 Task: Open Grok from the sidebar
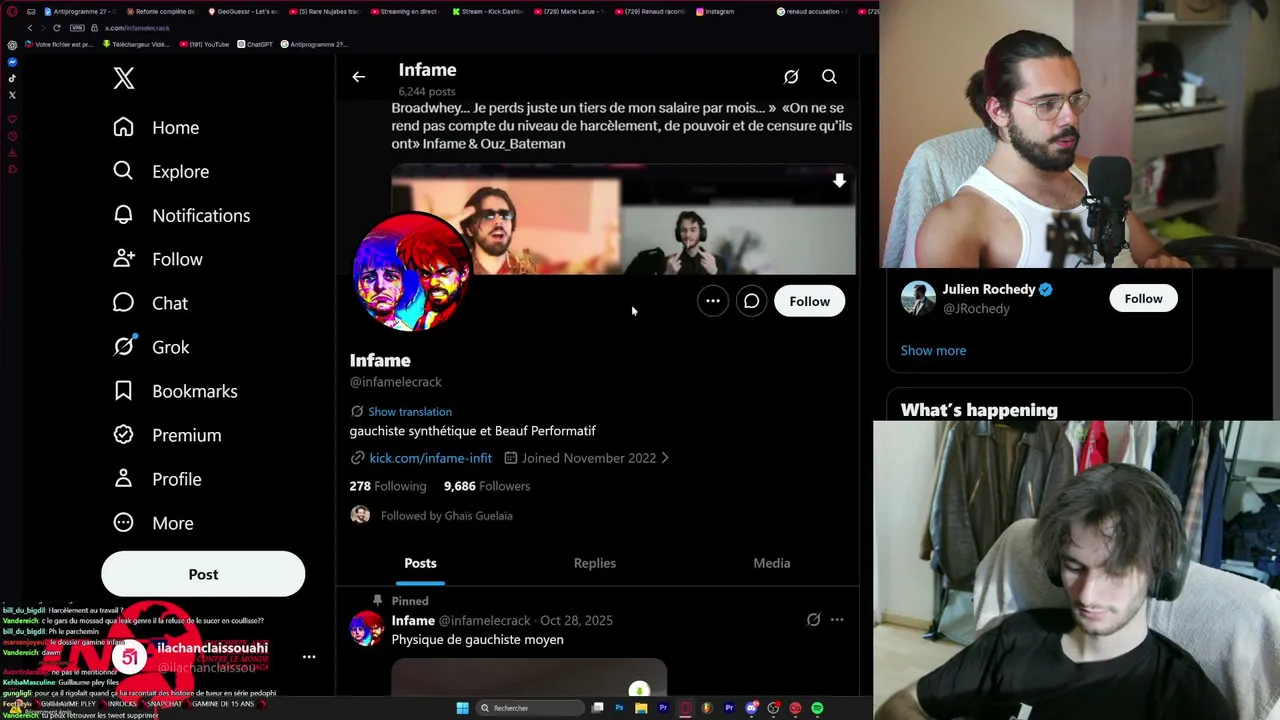pos(151,347)
